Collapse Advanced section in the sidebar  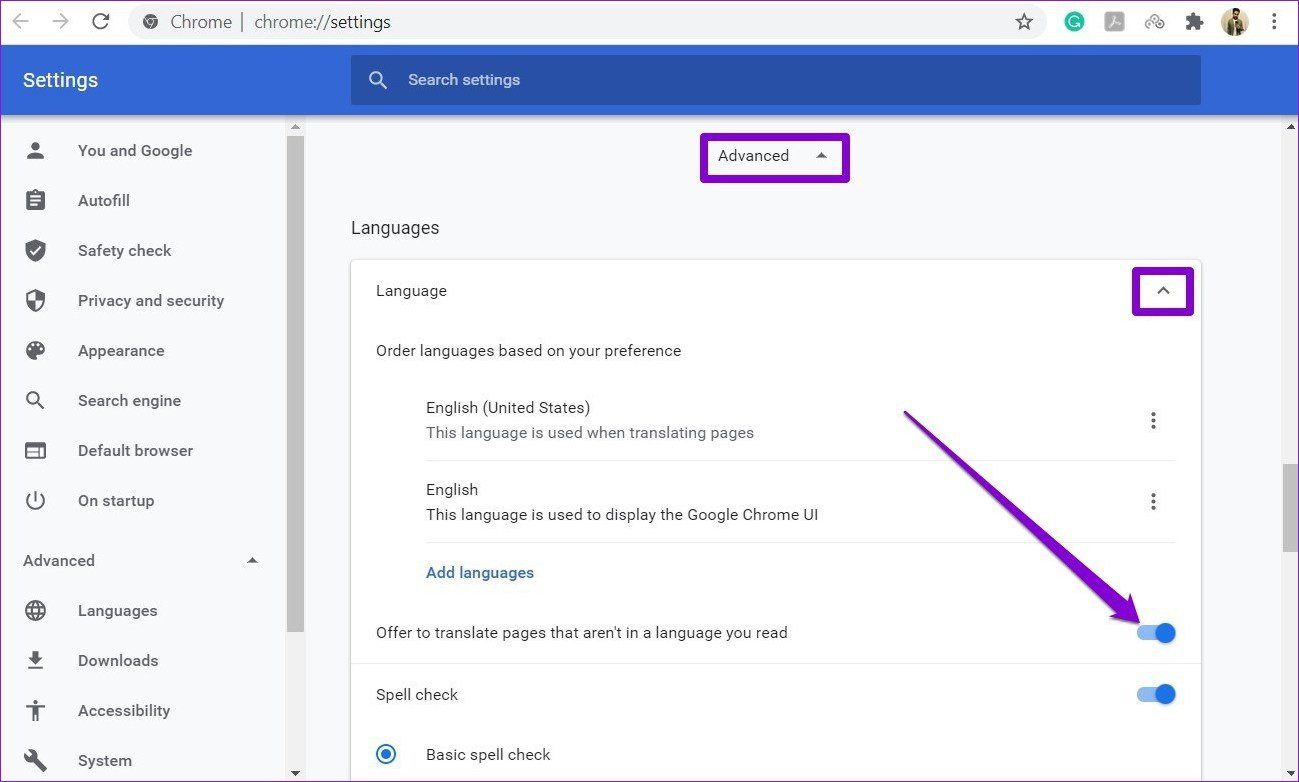[x=253, y=561]
